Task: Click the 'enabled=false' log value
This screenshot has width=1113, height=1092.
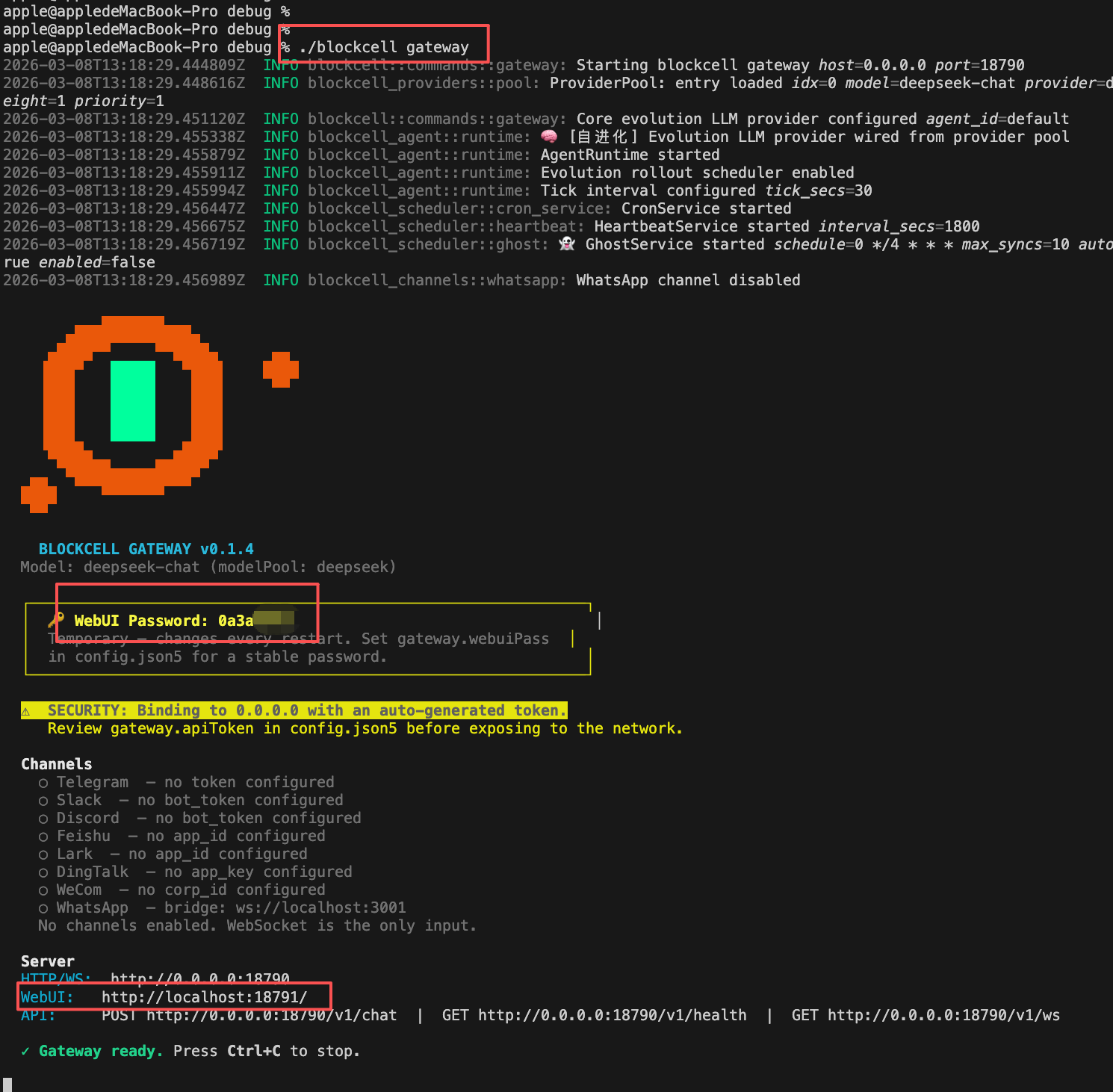Action: point(97,262)
